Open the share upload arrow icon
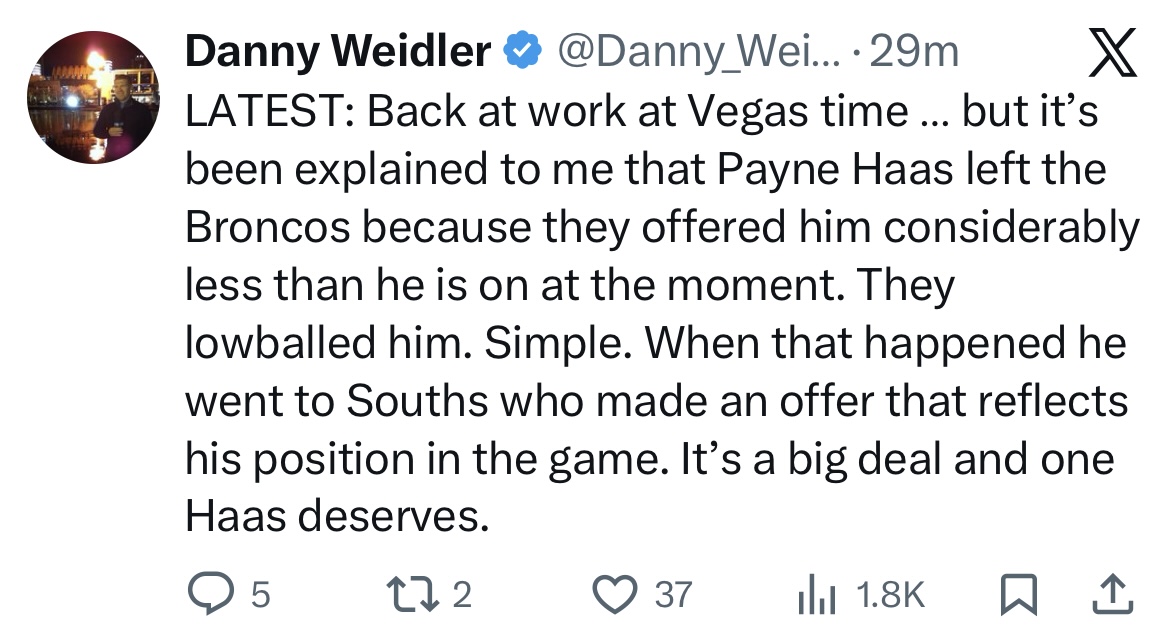Image resolution: width=1170 pixels, height=628 pixels. coord(1113,594)
